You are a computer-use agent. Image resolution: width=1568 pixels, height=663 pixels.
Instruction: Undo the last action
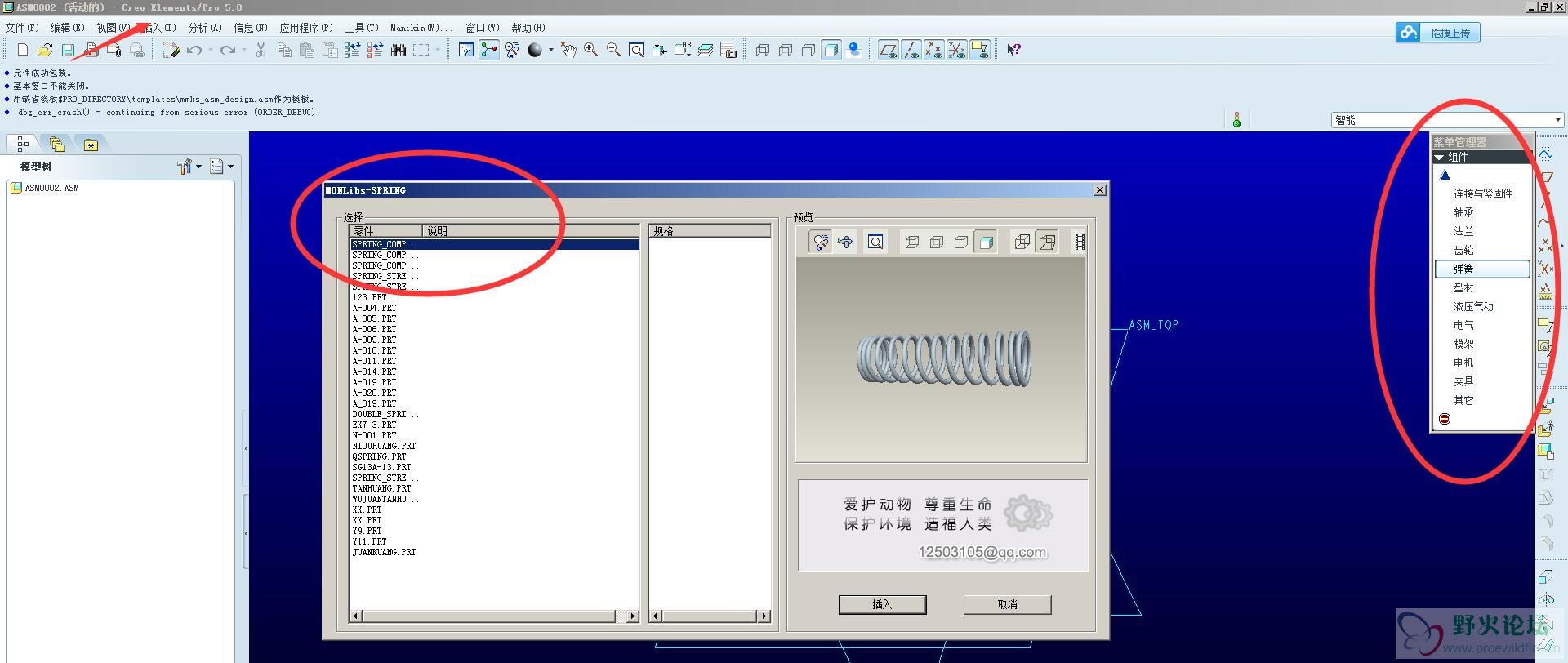coord(194,51)
